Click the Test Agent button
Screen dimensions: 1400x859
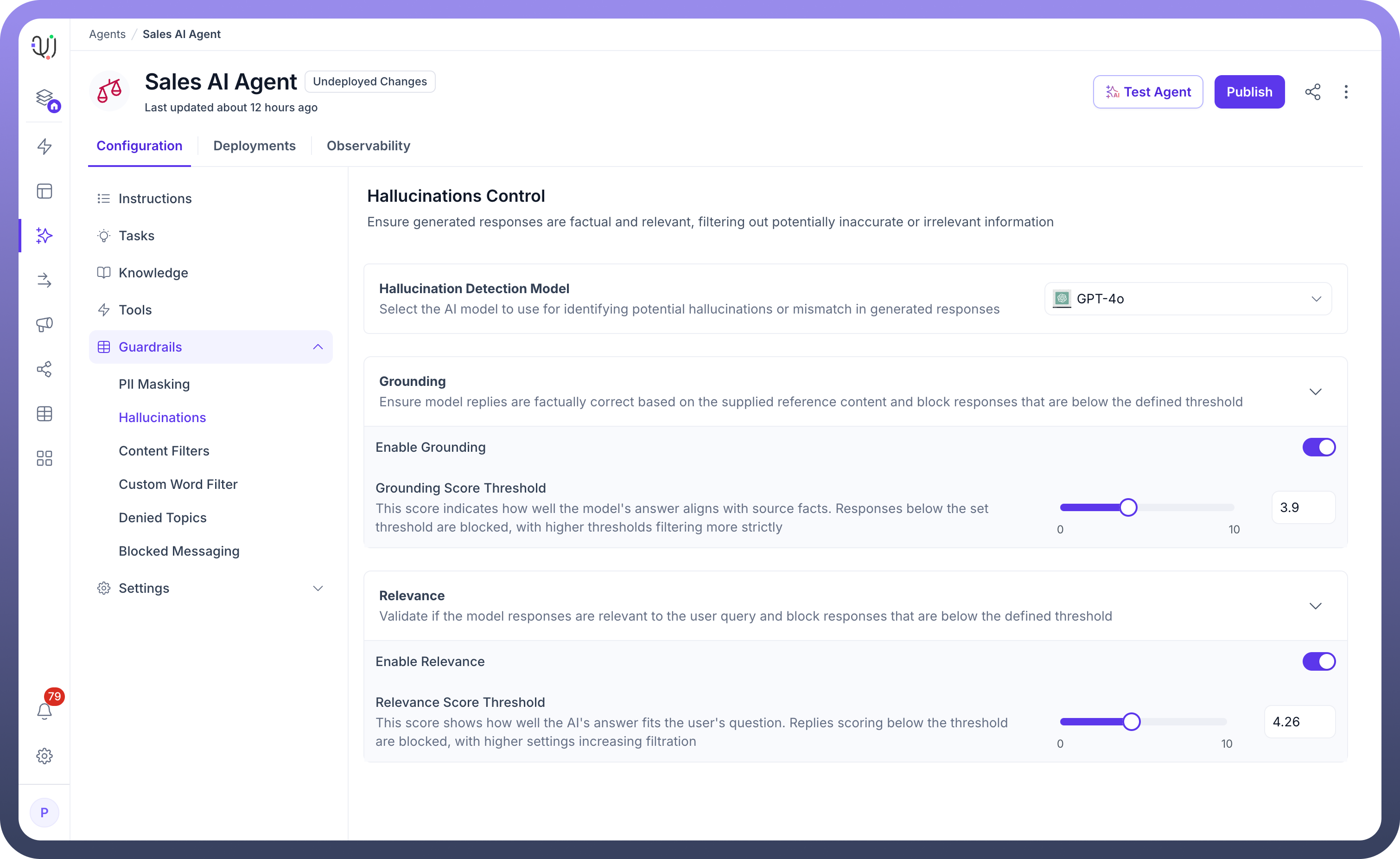(1148, 92)
